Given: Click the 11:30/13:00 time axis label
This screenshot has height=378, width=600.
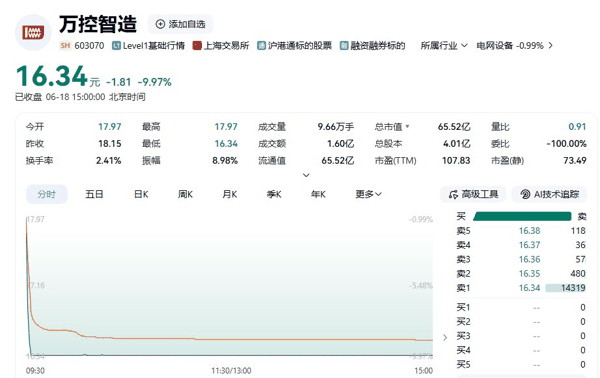Looking at the screenshot, I should click(x=231, y=370).
